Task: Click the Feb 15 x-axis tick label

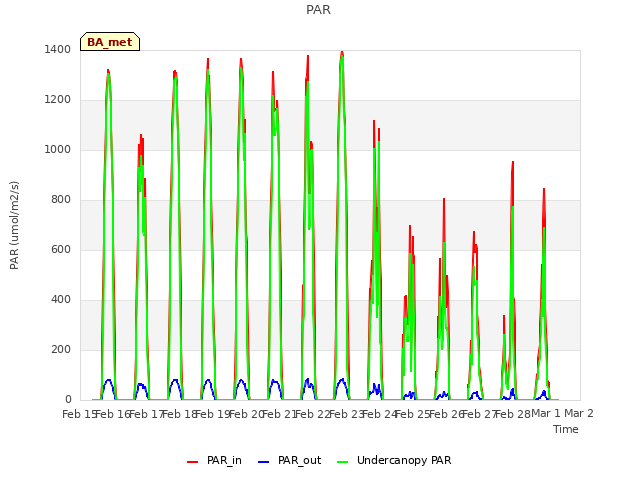Action: click(x=79, y=414)
